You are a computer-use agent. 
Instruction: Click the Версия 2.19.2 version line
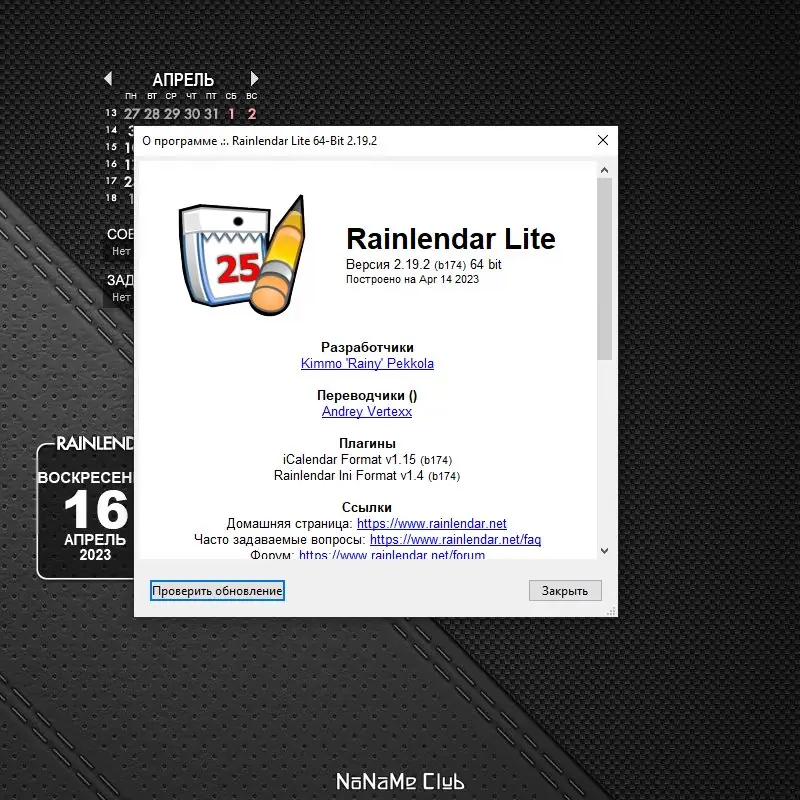coord(423,264)
